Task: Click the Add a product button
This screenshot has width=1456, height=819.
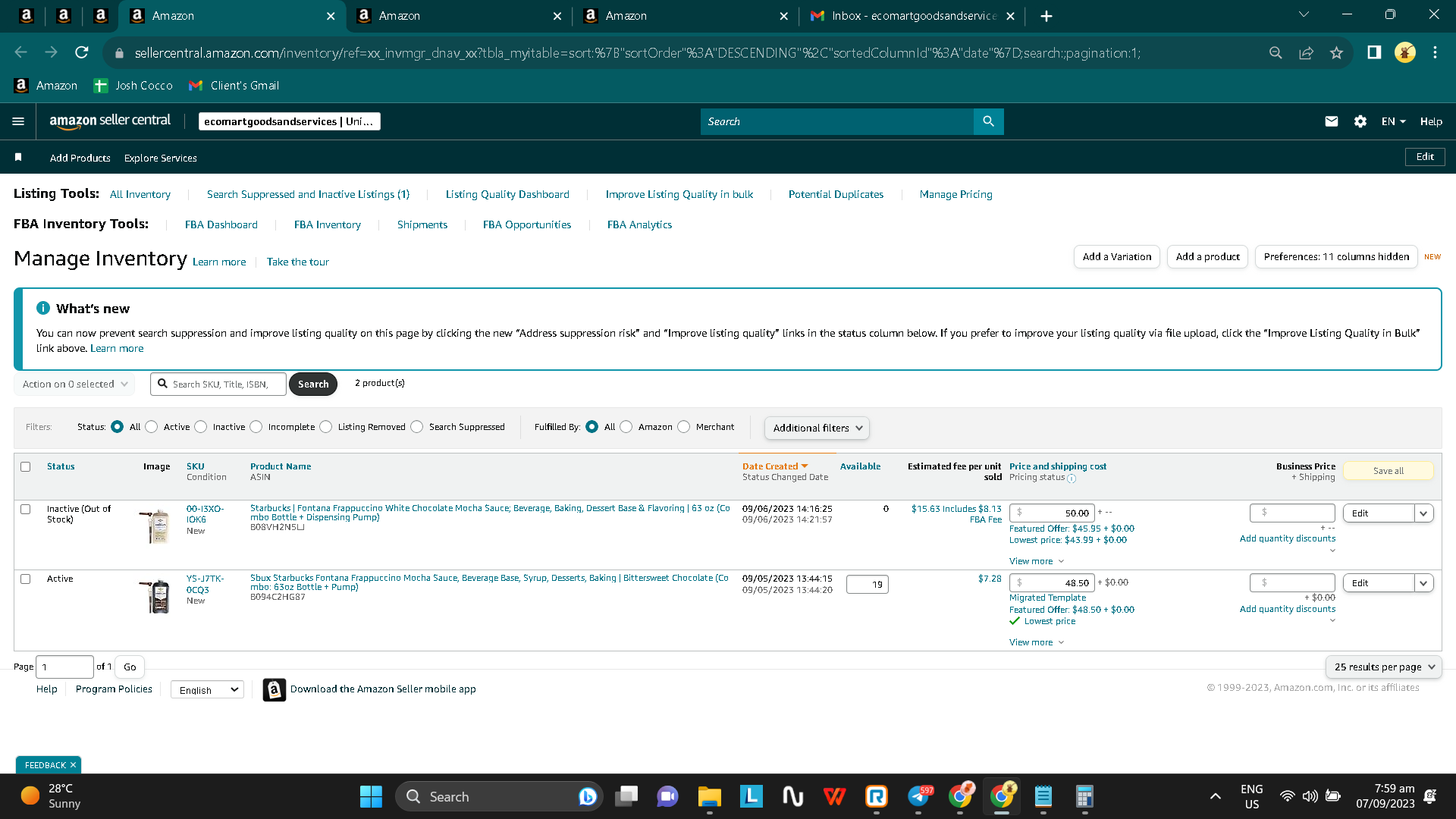Action: pyautogui.click(x=1207, y=257)
